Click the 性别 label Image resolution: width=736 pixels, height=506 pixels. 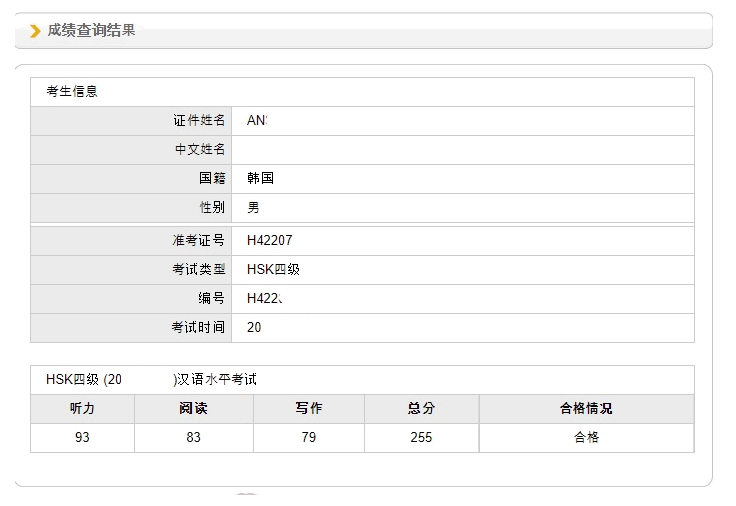point(212,207)
